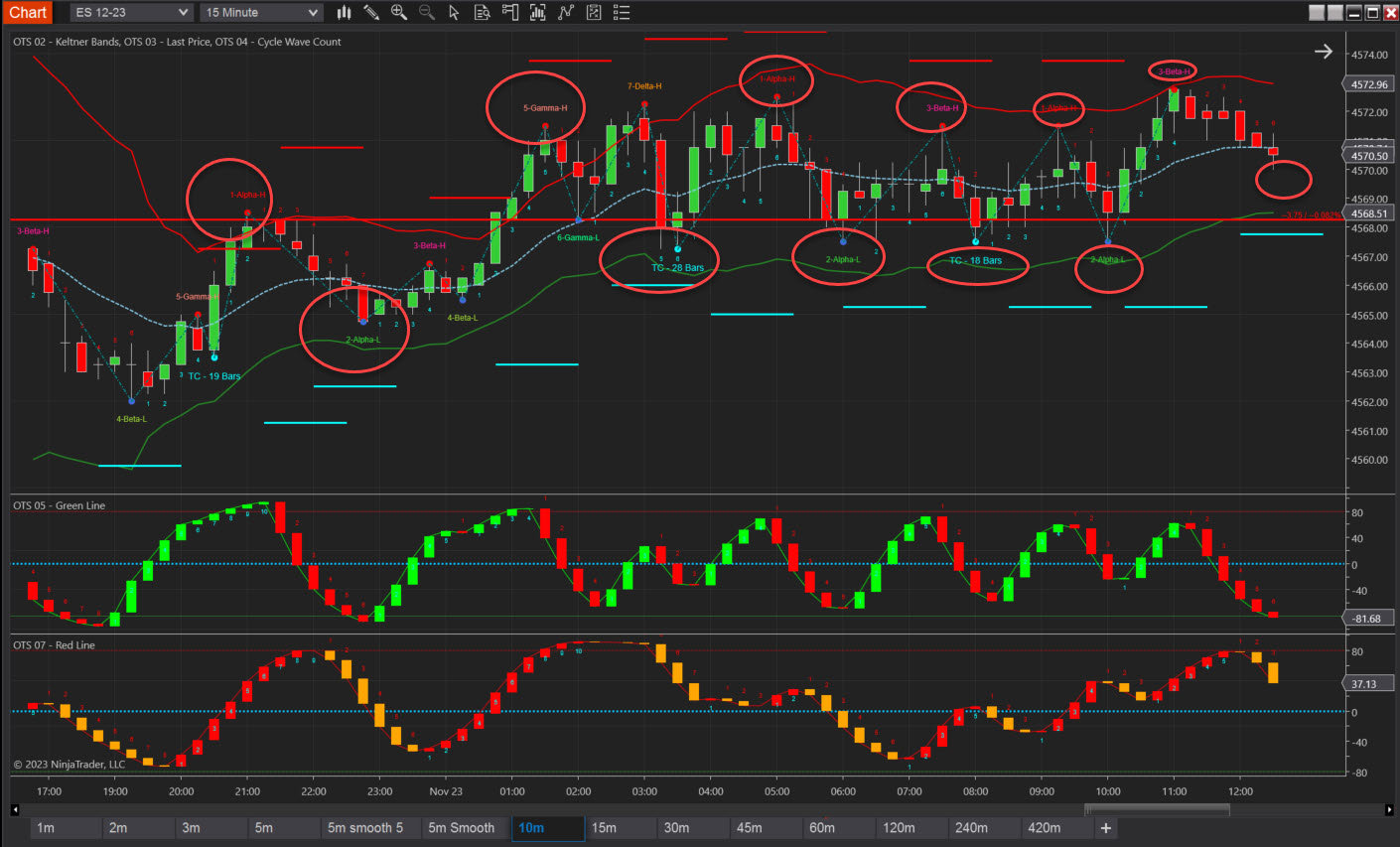The image size is (1400, 847).
Task: Select the 5m Smooth tab
Action: (464, 827)
